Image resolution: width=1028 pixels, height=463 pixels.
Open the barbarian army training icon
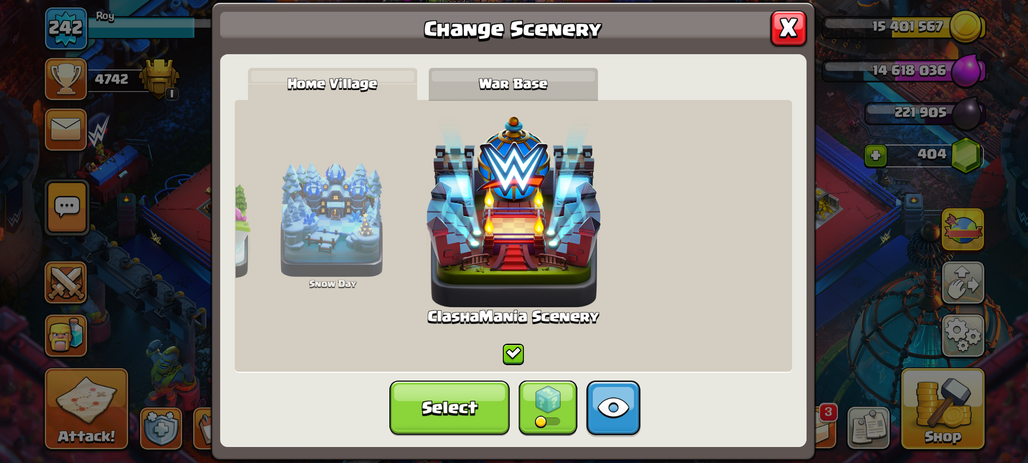pyautogui.click(x=66, y=335)
